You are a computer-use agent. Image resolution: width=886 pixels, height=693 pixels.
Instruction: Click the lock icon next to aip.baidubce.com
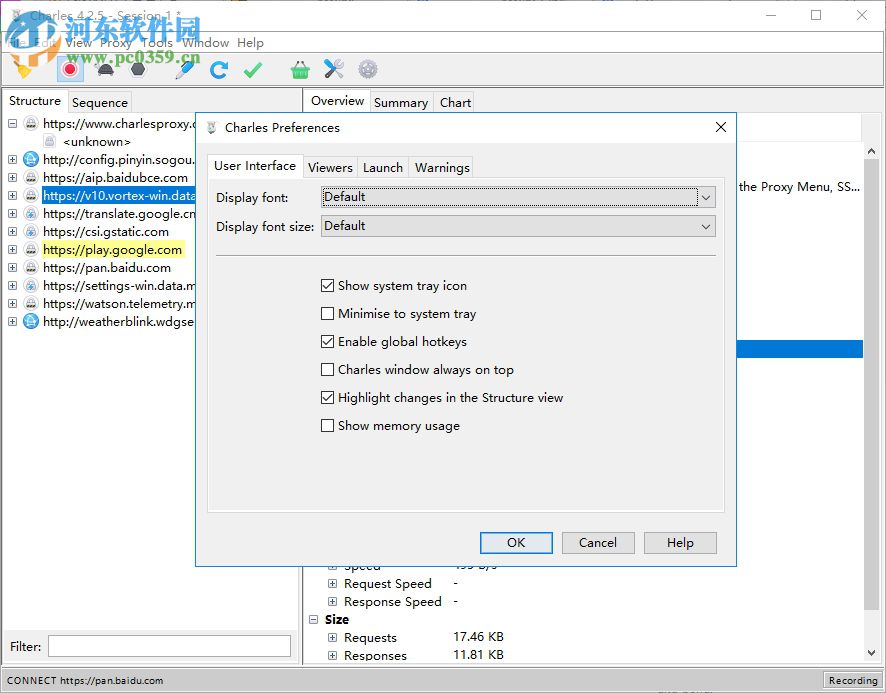(31, 177)
